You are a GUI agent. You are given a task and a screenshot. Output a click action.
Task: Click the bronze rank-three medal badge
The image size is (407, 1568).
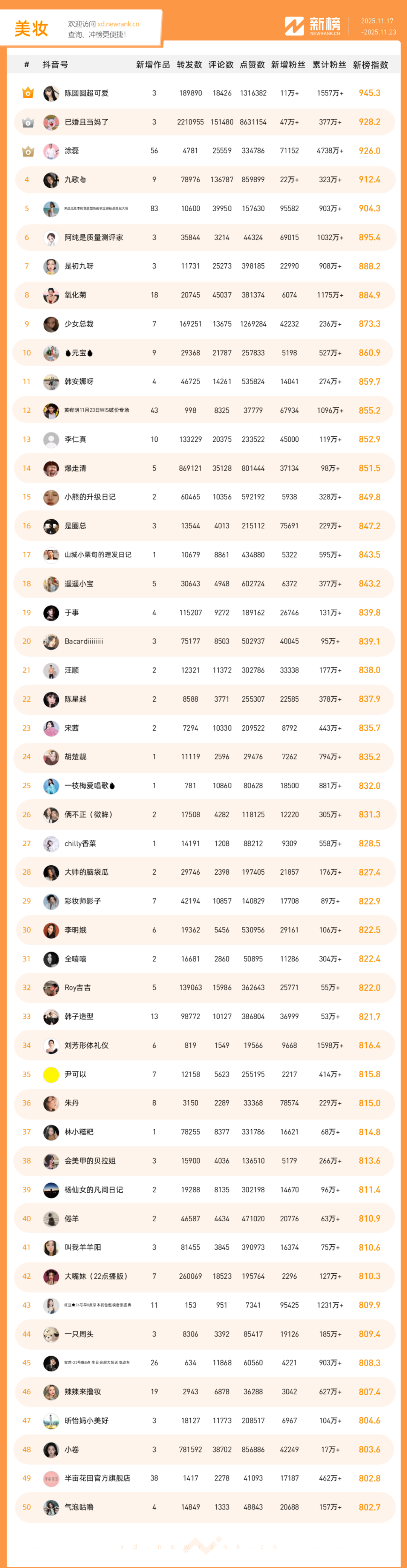28,151
